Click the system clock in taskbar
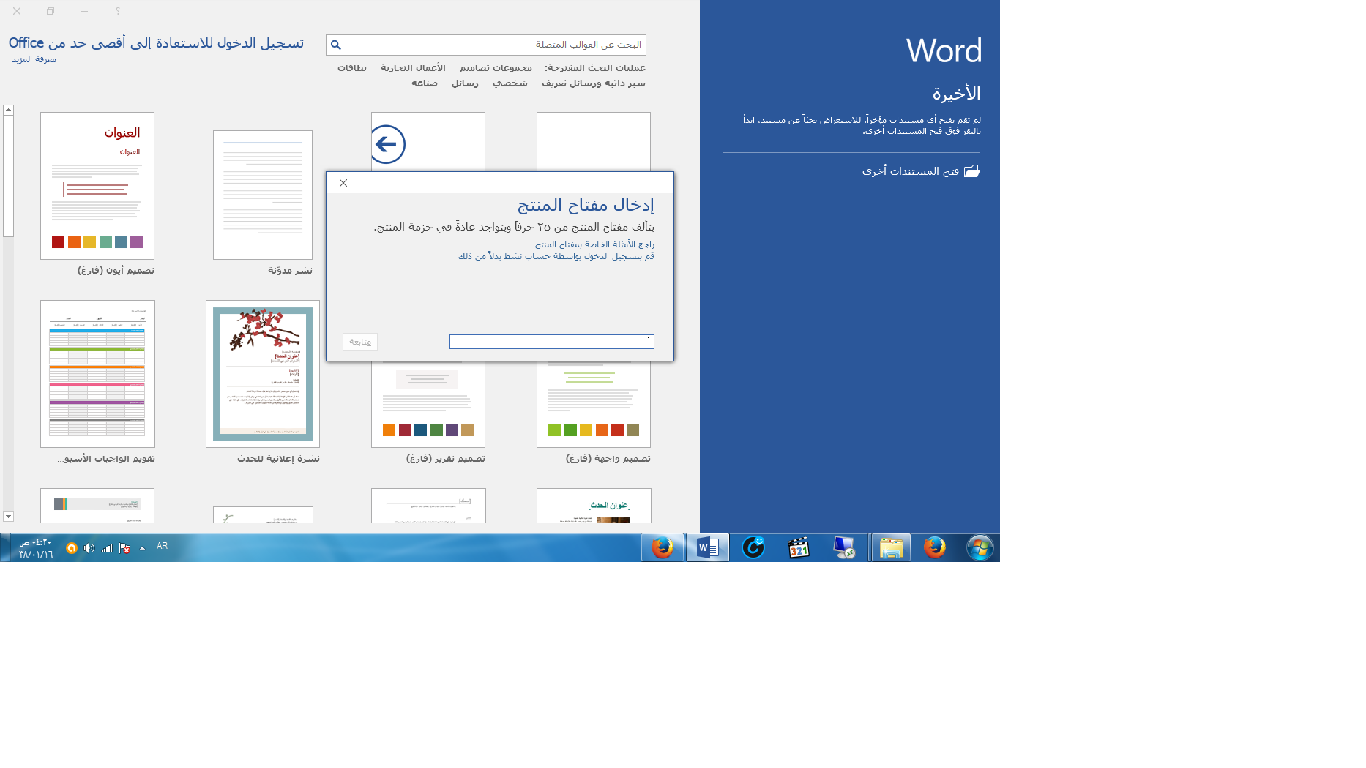The image size is (1366, 768). 36,548
